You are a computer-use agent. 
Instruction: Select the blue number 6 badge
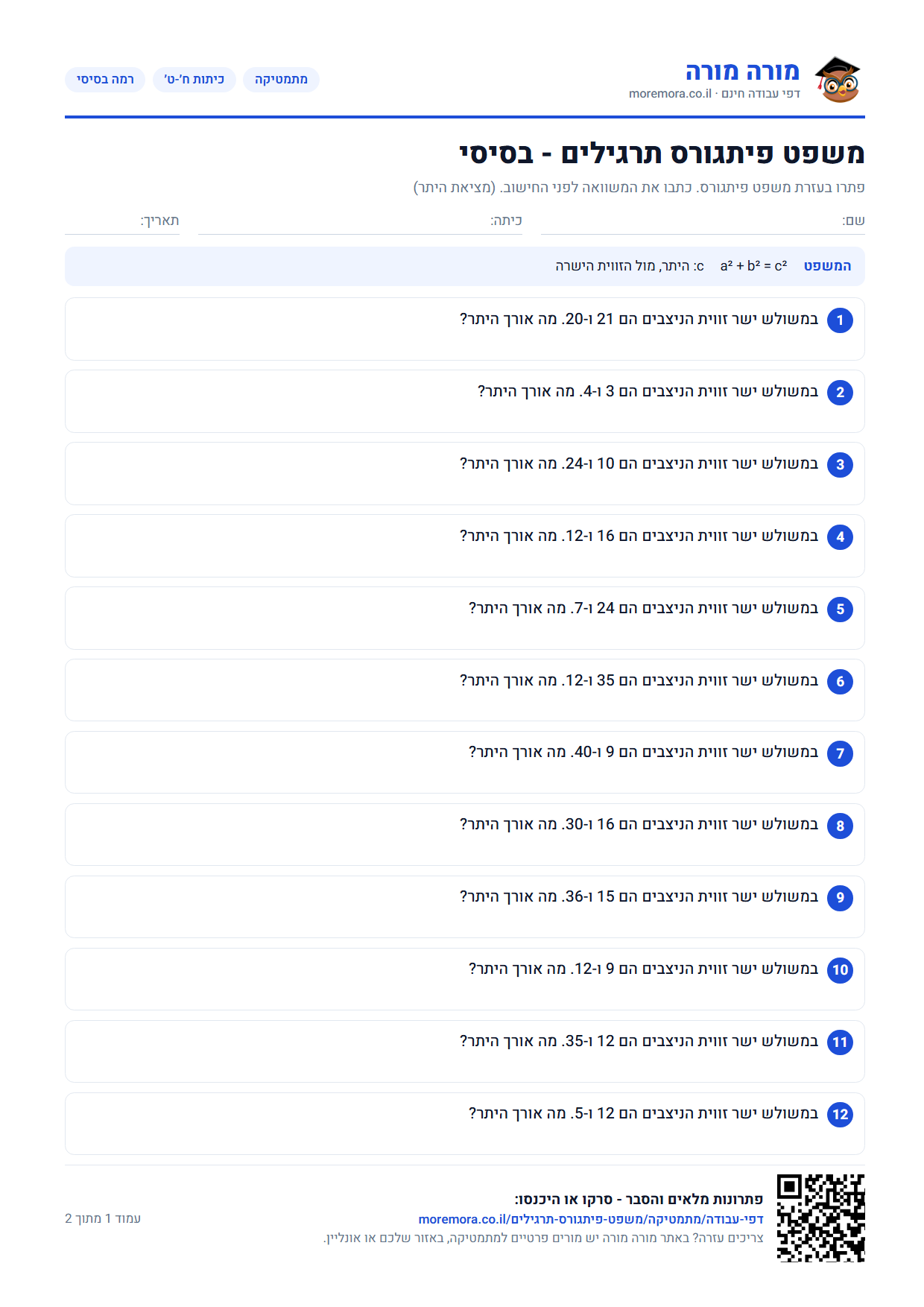click(840, 682)
